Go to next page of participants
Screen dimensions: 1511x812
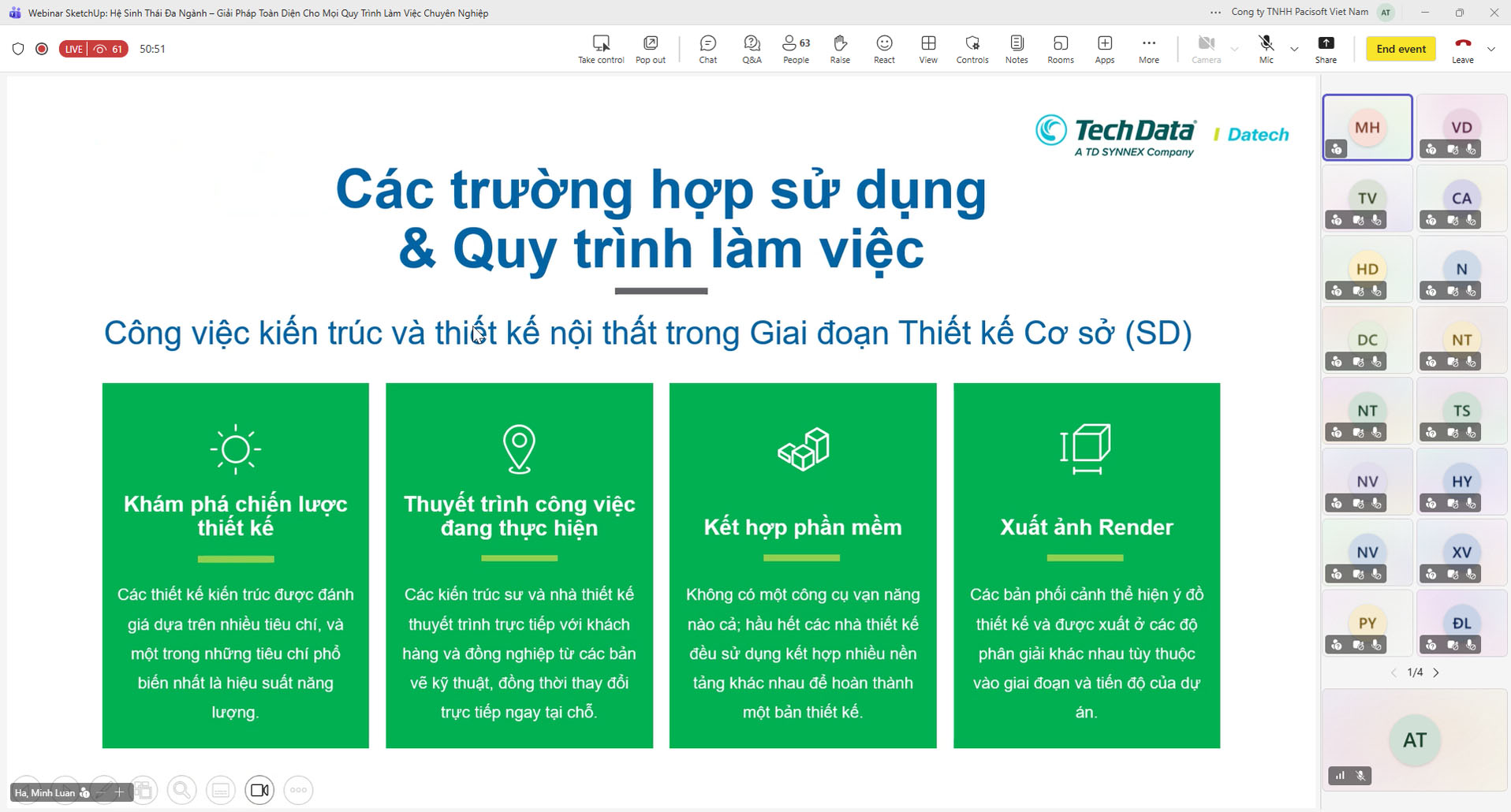click(x=1436, y=672)
